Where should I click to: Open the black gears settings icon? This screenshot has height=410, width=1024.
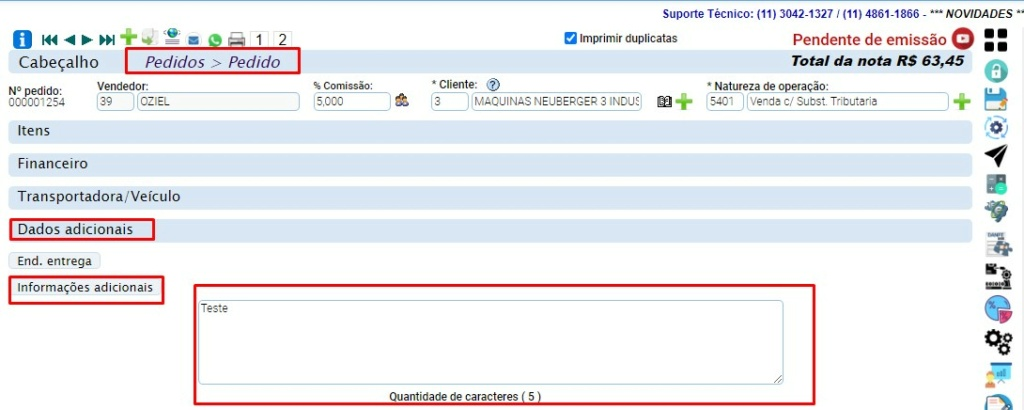(997, 341)
